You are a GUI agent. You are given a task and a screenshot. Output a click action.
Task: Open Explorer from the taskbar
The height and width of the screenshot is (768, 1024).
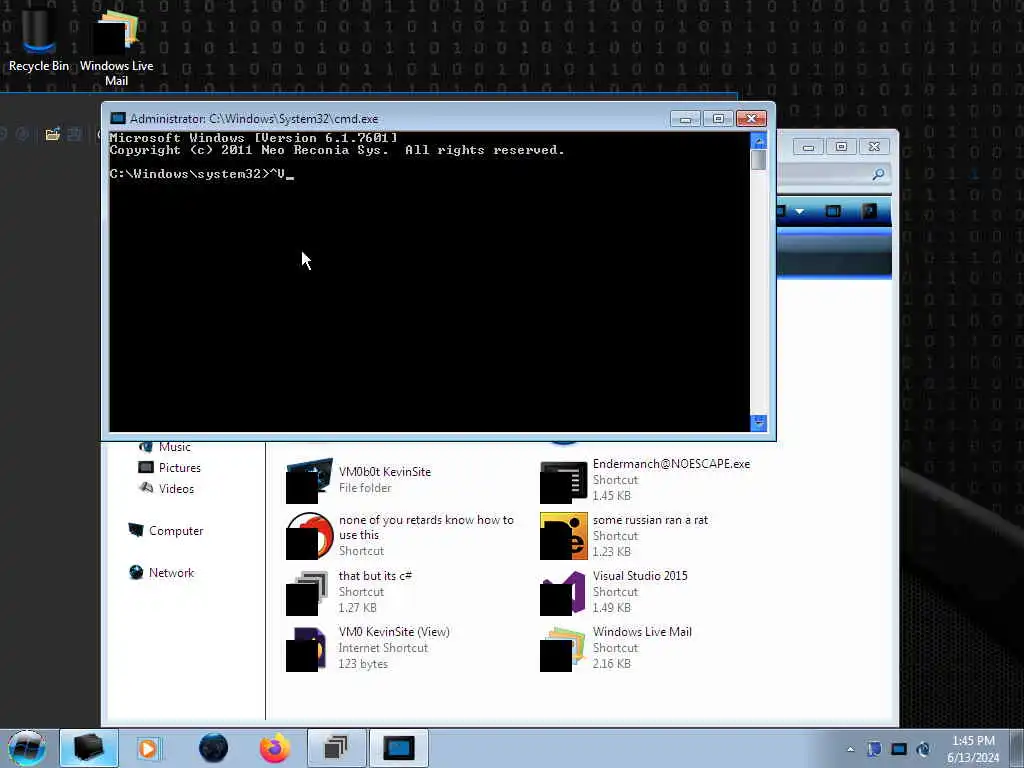click(x=89, y=748)
